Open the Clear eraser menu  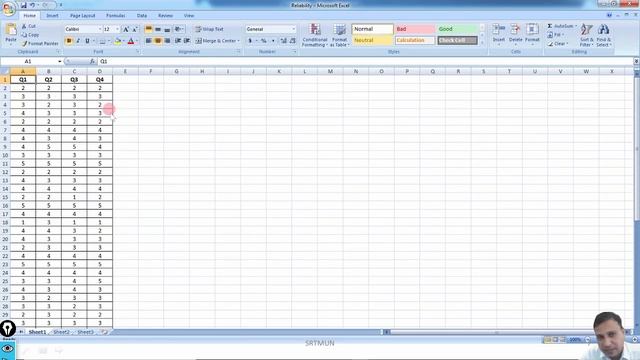tap(558, 44)
